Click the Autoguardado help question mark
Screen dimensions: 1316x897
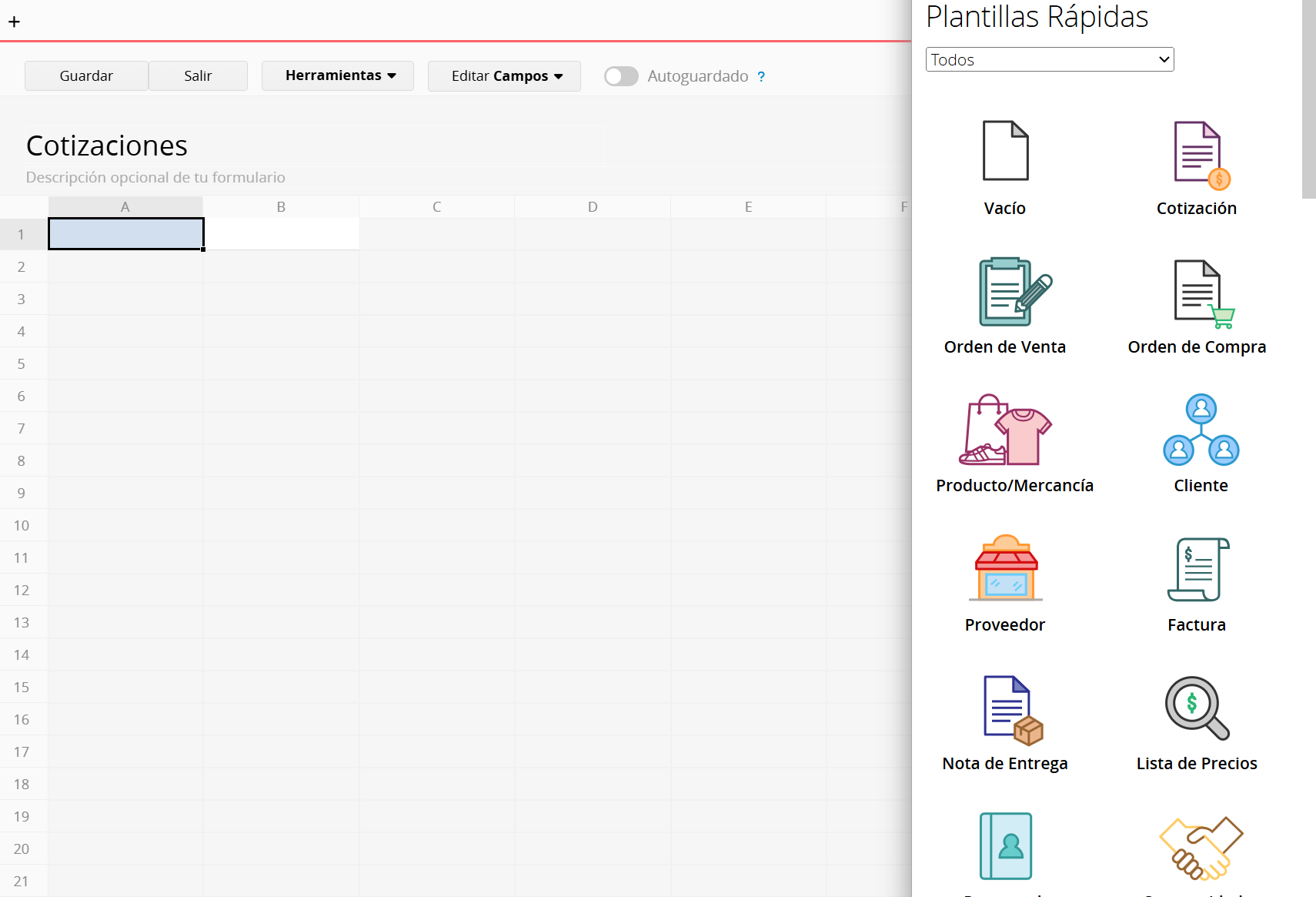761,77
